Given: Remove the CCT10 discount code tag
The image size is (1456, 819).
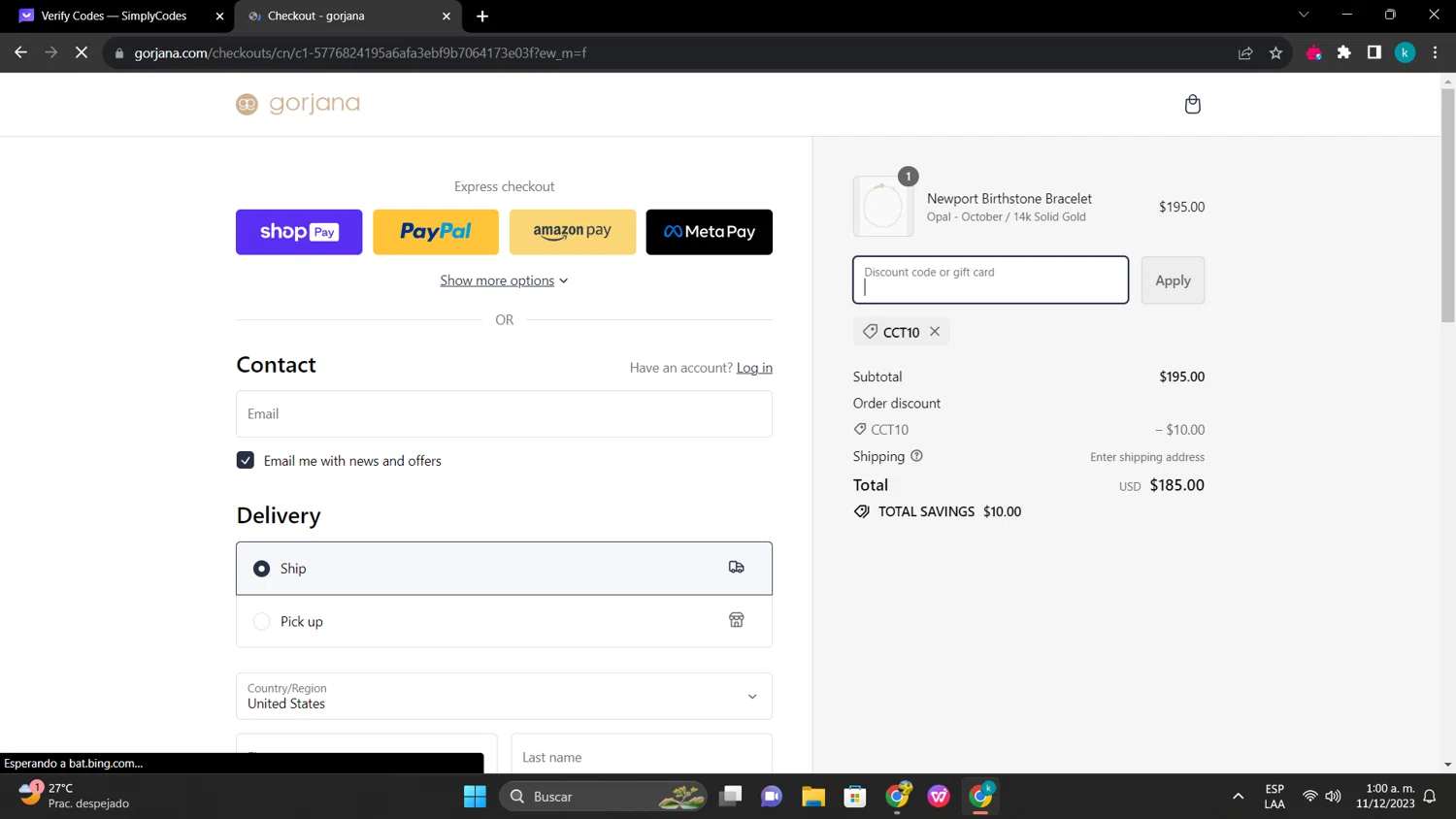Looking at the screenshot, I should 935,331.
